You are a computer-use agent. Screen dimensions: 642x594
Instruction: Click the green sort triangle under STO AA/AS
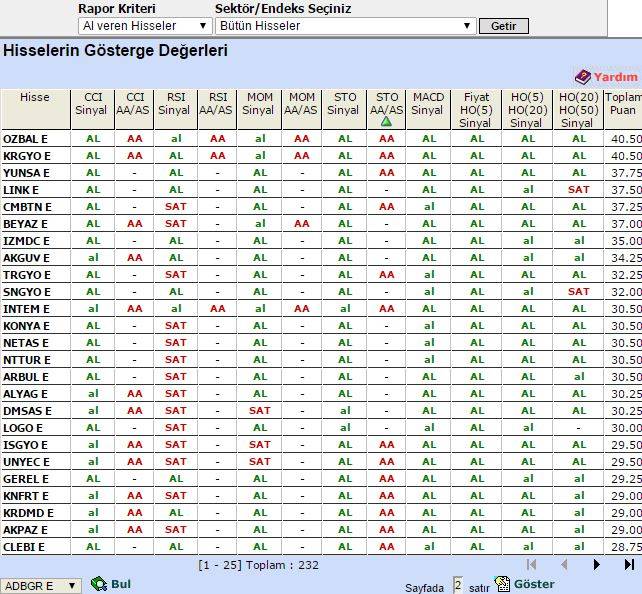tap(386, 122)
